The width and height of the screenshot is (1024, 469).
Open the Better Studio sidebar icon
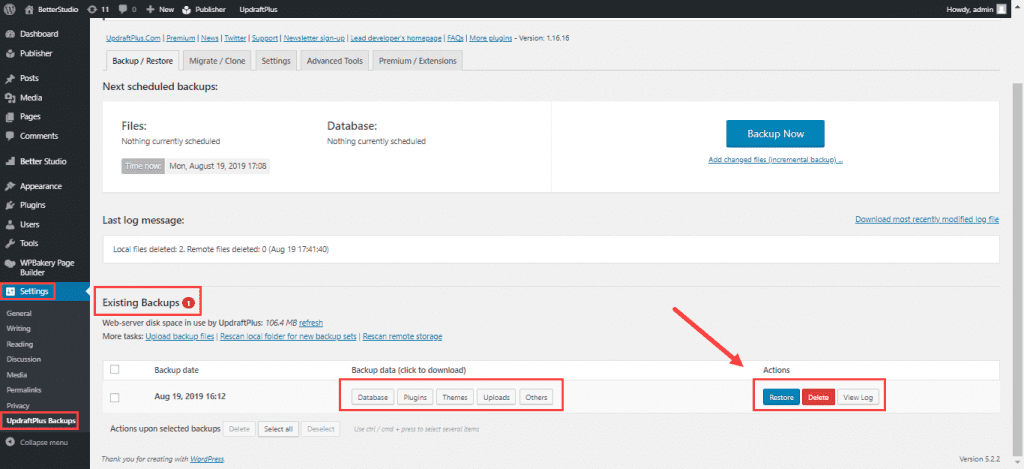(x=10, y=161)
